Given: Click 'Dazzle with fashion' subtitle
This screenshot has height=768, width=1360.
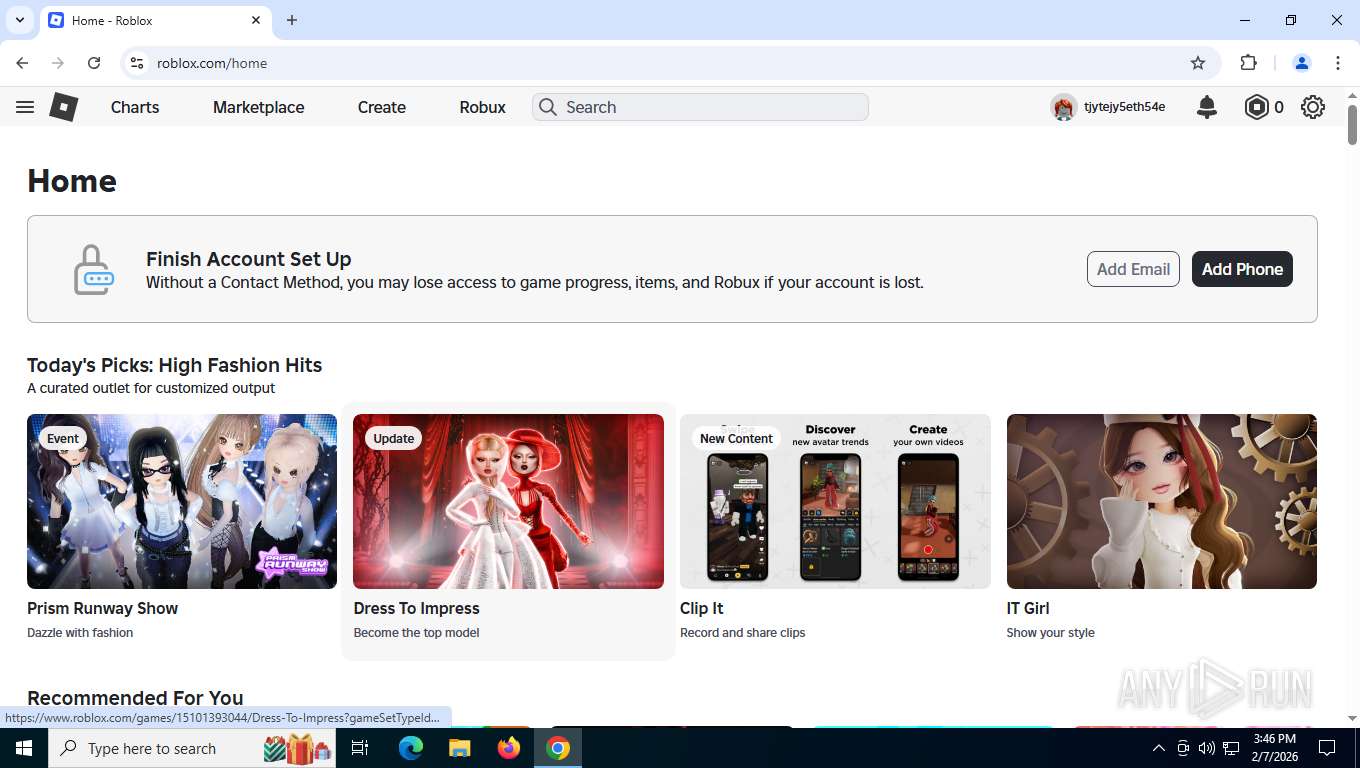Looking at the screenshot, I should pyautogui.click(x=80, y=632).
